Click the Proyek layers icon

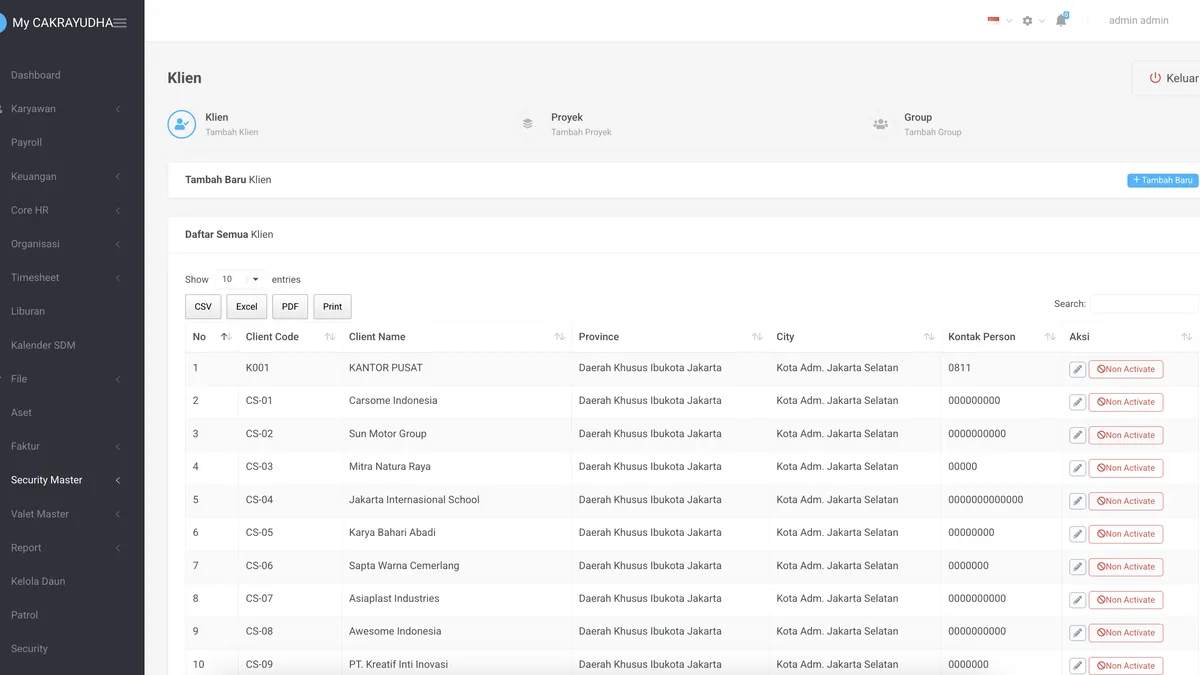528,124
